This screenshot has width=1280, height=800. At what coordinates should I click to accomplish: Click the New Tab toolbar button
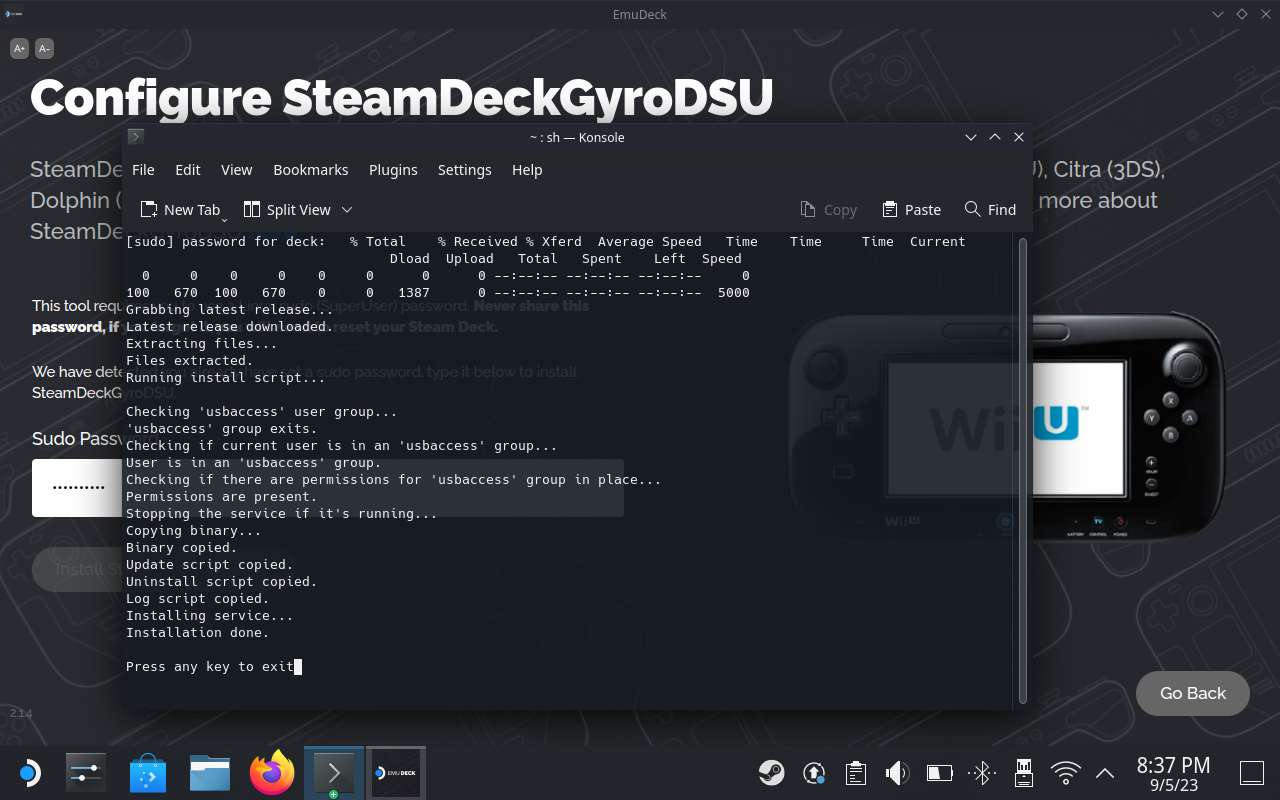(x=180, y=209)
